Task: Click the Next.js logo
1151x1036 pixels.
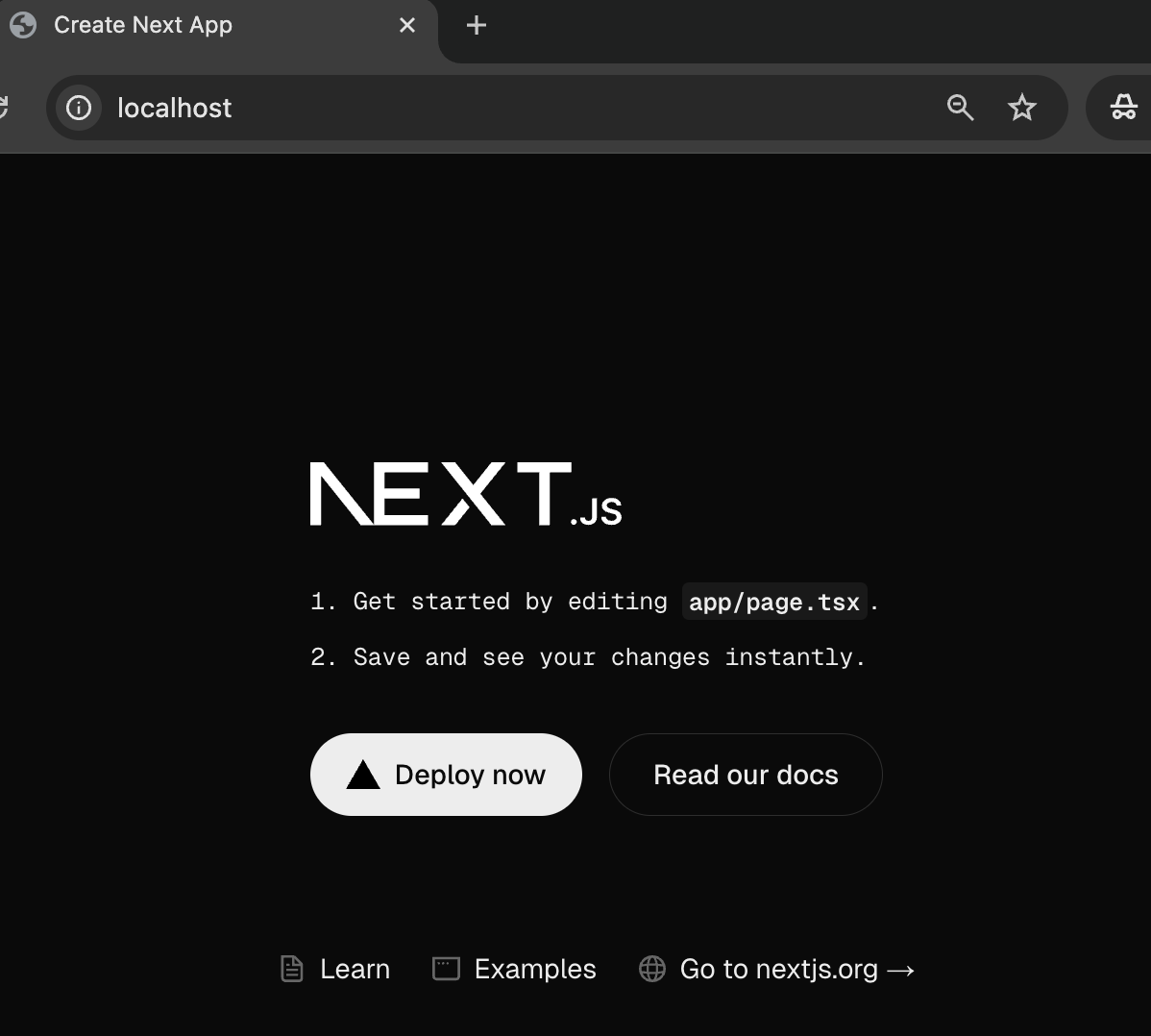Action: click(x=466, y=493)
